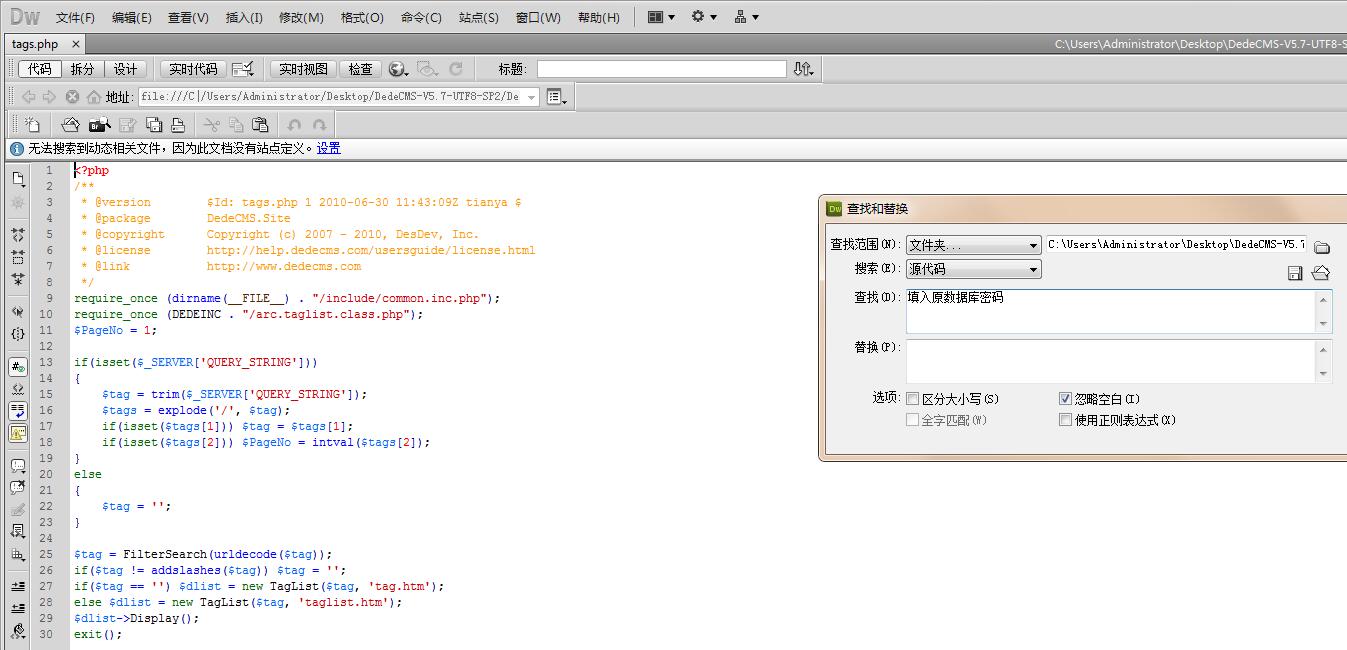Enable 区分大小写 case-sensitive checkbox
This screenshot has height=650, width=1347.
click(913, 399)
